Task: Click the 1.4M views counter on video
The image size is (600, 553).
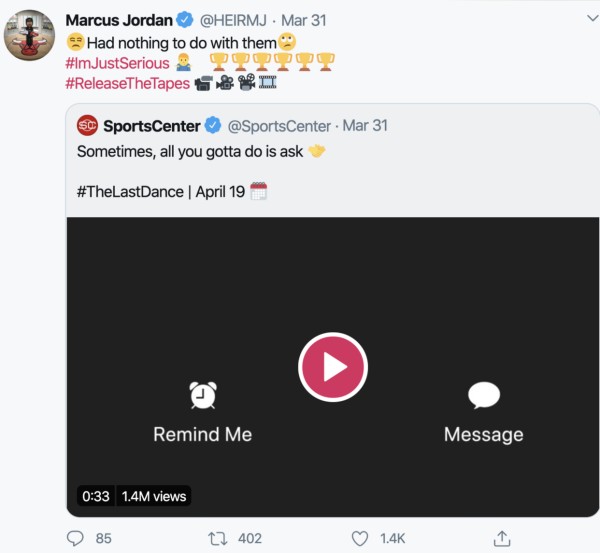Action: tap(153, 496)
